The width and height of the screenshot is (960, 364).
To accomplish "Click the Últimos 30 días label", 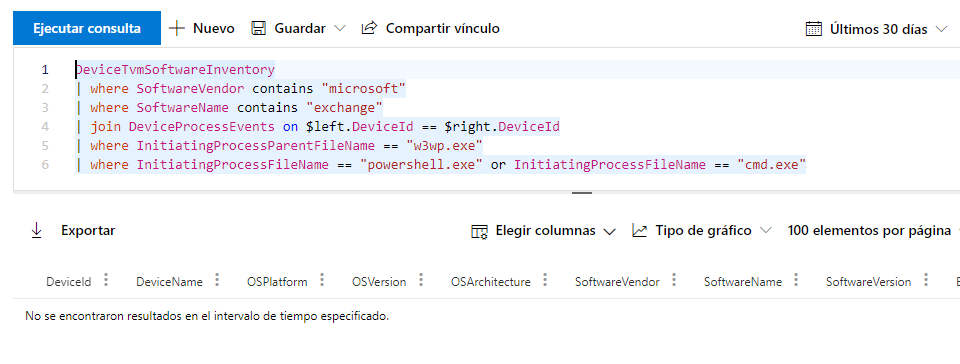I will coord(879,29).
